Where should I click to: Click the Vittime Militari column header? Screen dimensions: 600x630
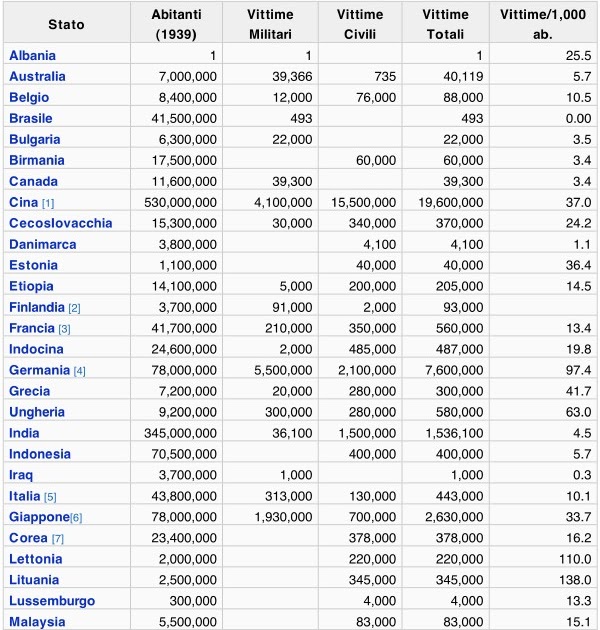click(270, 22)
